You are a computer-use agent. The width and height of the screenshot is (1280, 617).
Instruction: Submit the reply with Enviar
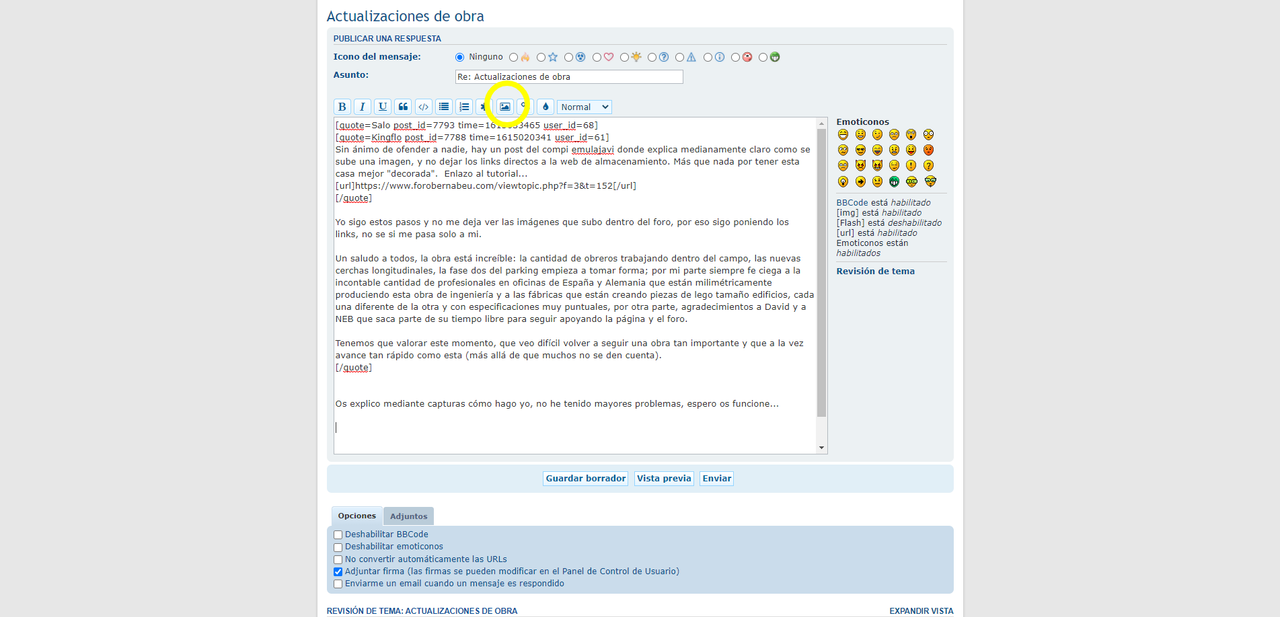tap(717, 479)
